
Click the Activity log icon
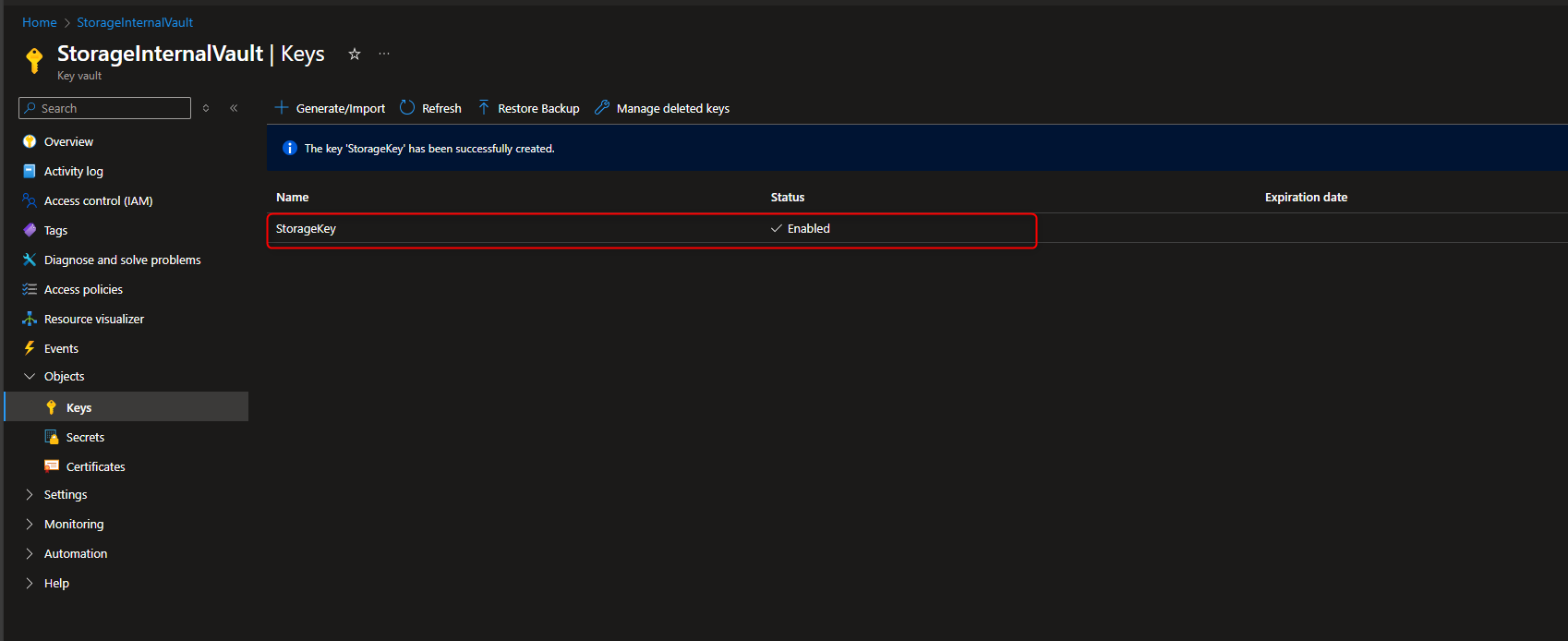[30, 171]
